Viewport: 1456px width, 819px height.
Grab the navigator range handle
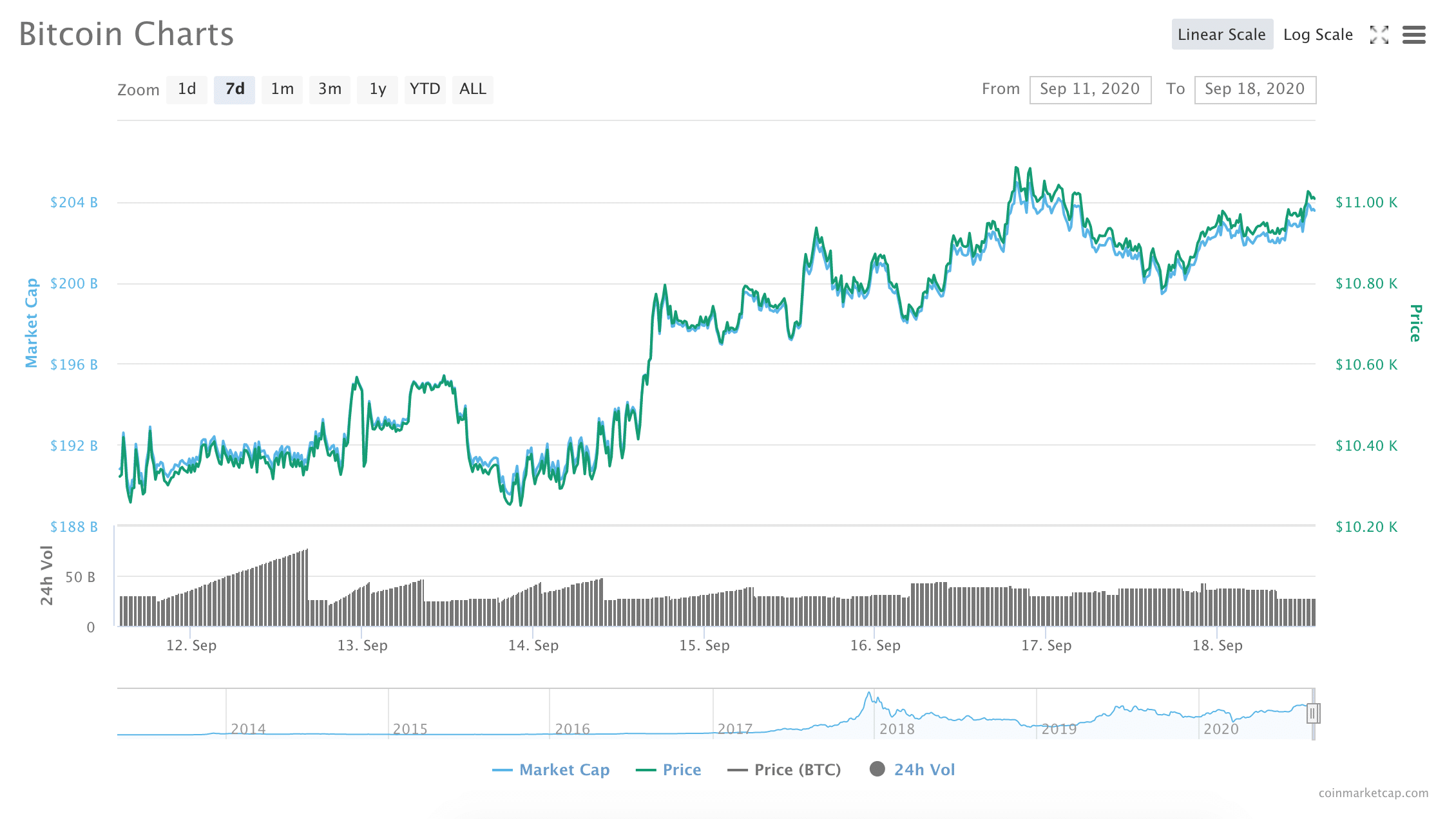click(x=1312, y=713)
